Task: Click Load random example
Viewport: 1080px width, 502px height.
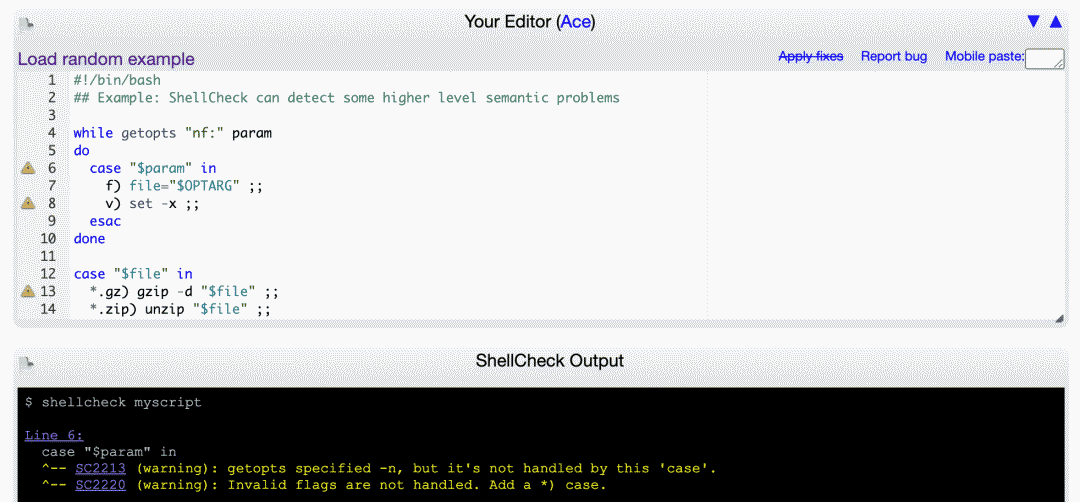Action: click(x=106, y=59)
